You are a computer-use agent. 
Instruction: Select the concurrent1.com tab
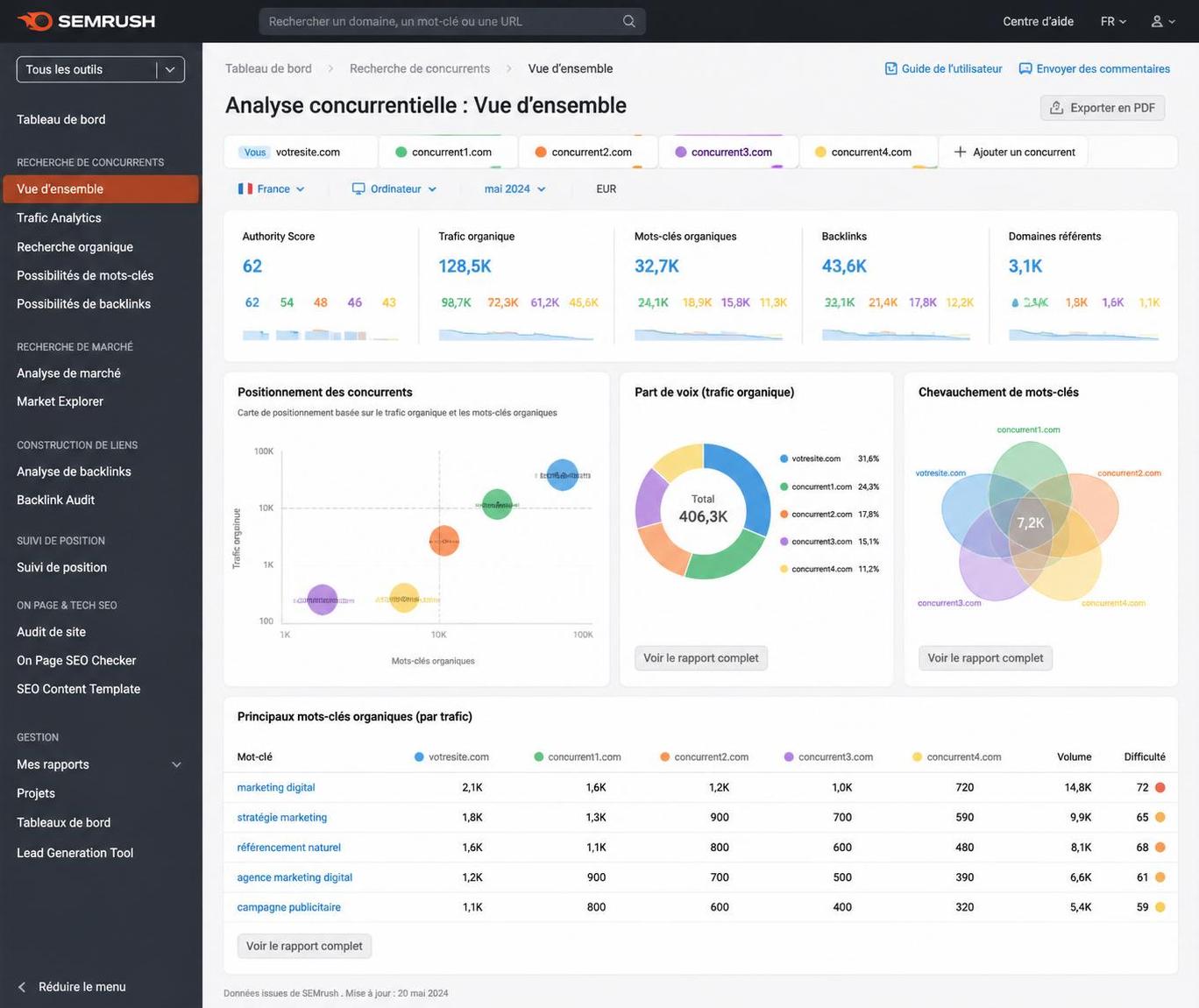tap(448, 152)
